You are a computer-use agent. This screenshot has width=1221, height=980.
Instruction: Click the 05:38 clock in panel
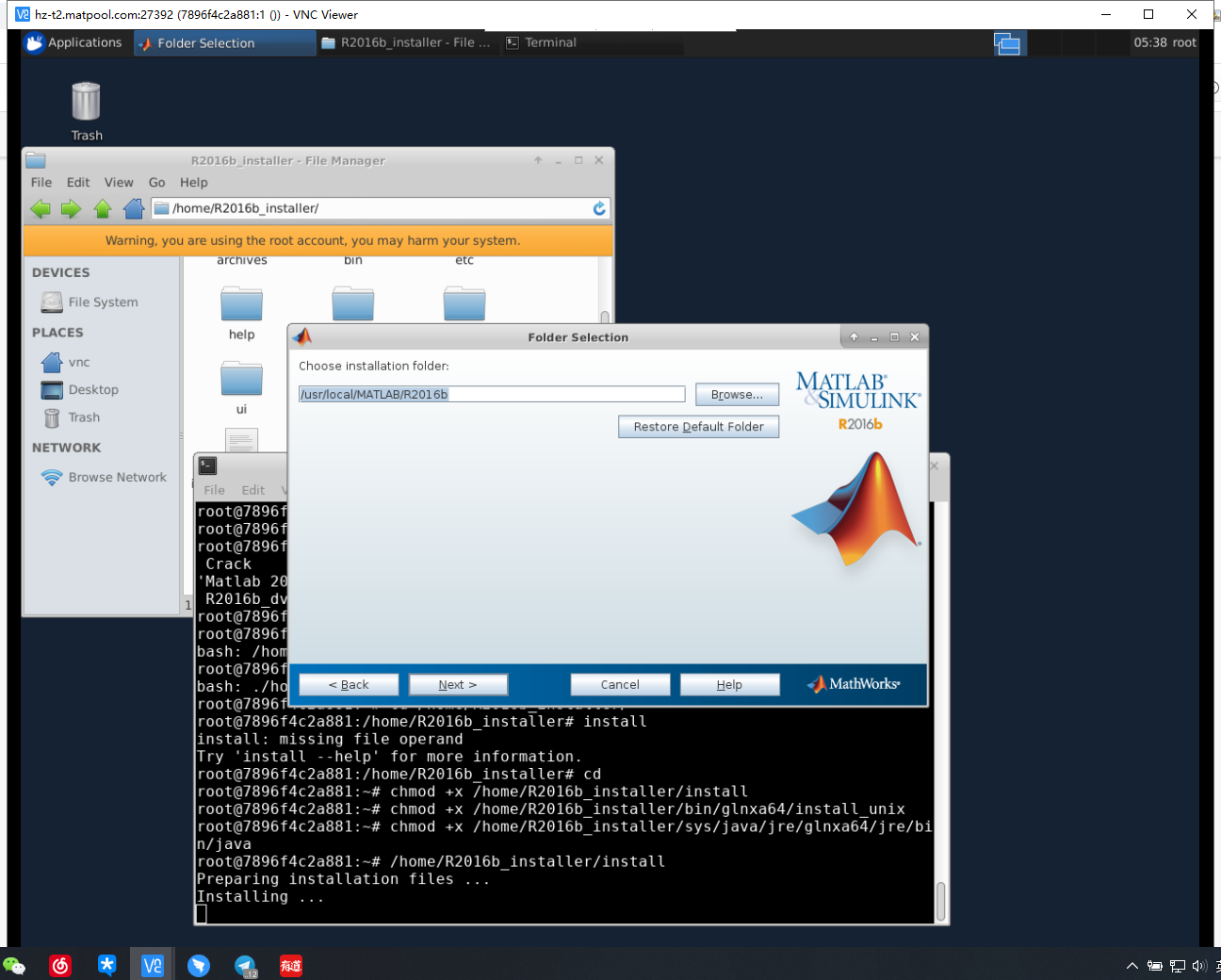[x=1150, y=42]
